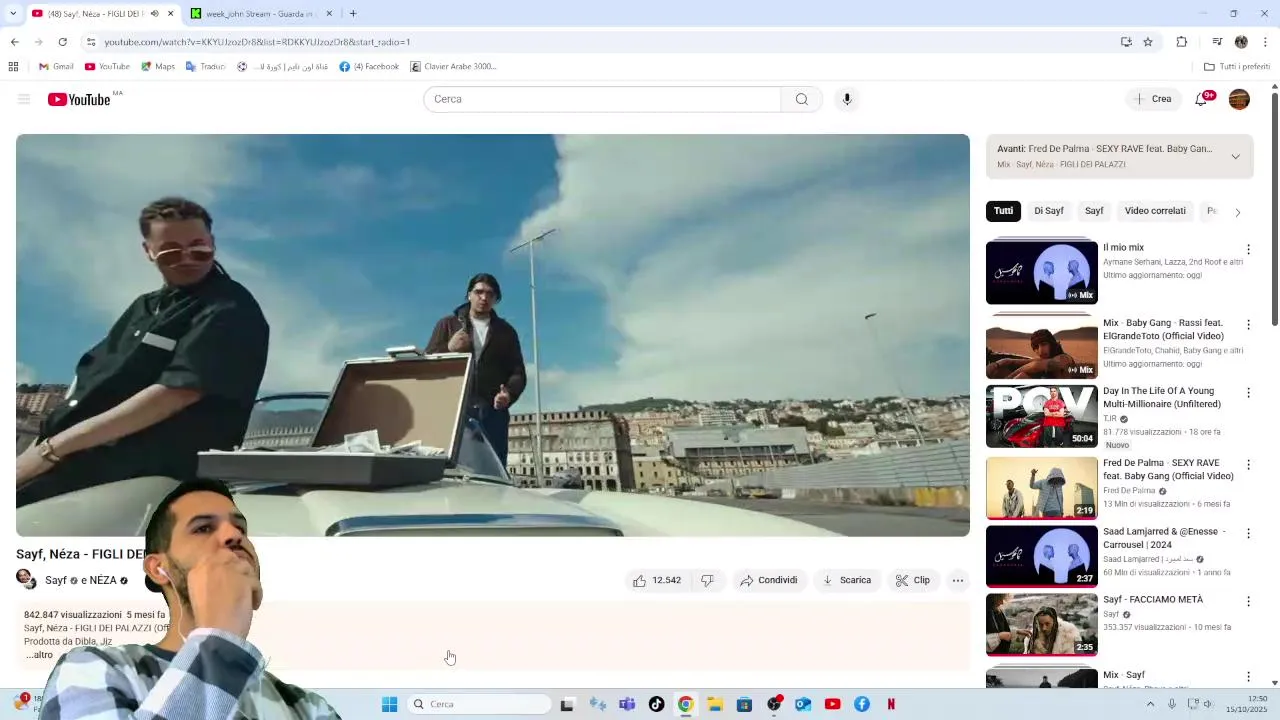This screenshot has width=1280, height=720.
Task: Show hidden system tray icons
Action: click(1150, 704)
